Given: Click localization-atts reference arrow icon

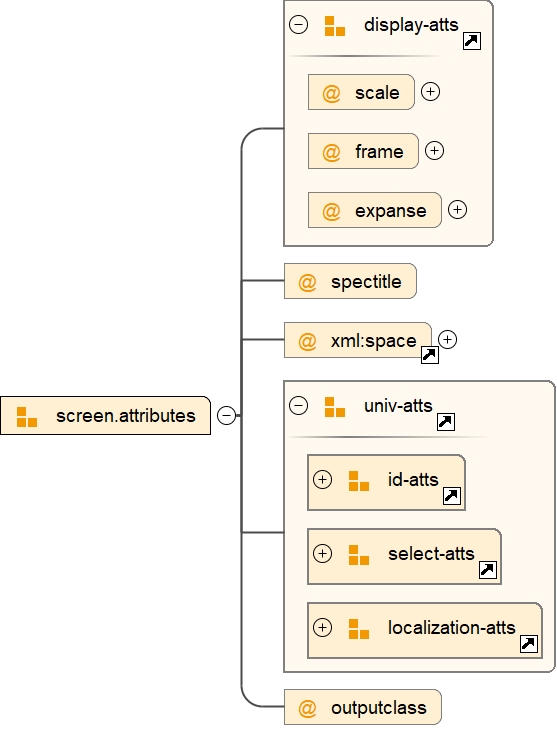Looking at the screenshot, I should tap(528, 644).
